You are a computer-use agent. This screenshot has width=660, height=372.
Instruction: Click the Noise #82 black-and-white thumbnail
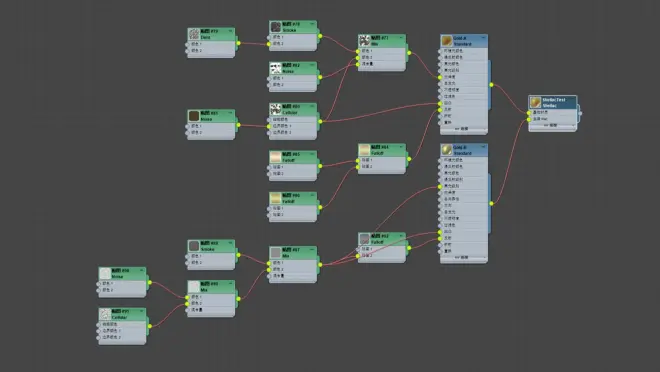pyautogui.click(x=276, y=68)
